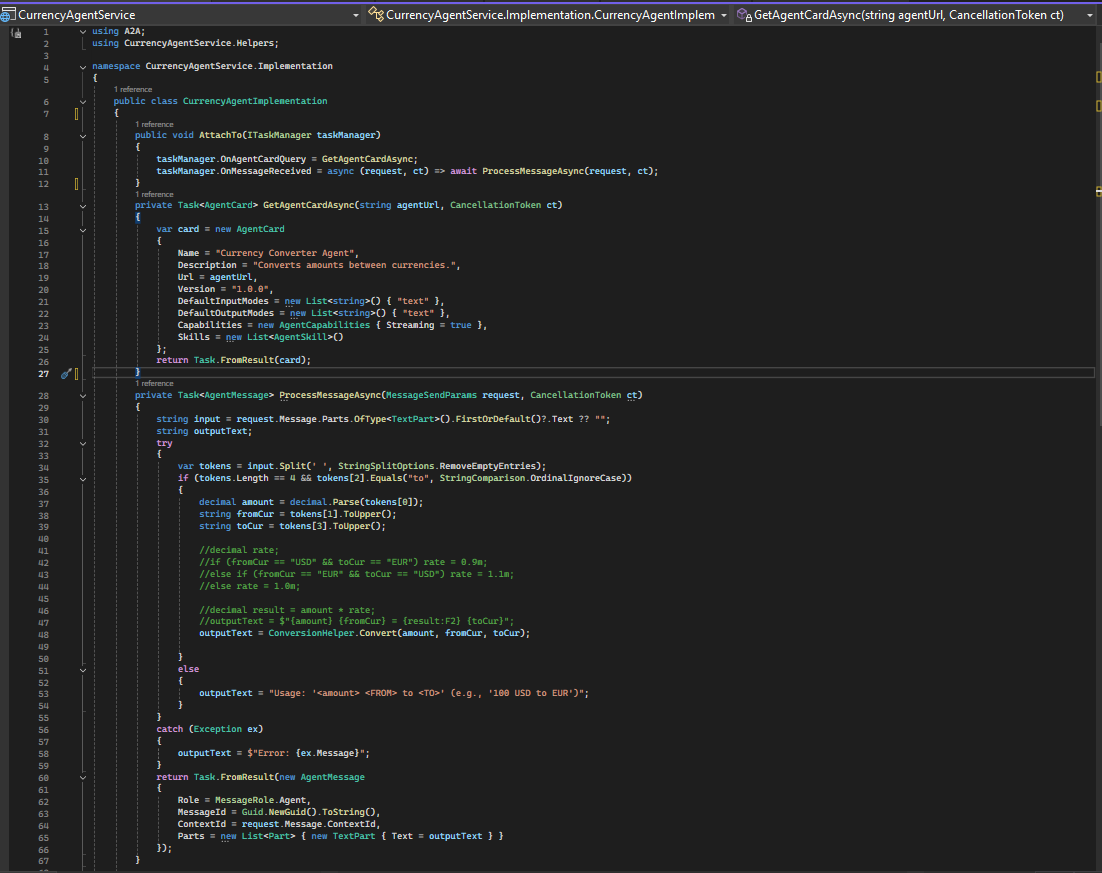Click the class icon before CurrencyAgentService.Implementation.CurrencyAgentImplem
1102x873 pixels.
(x=375, y=15)
